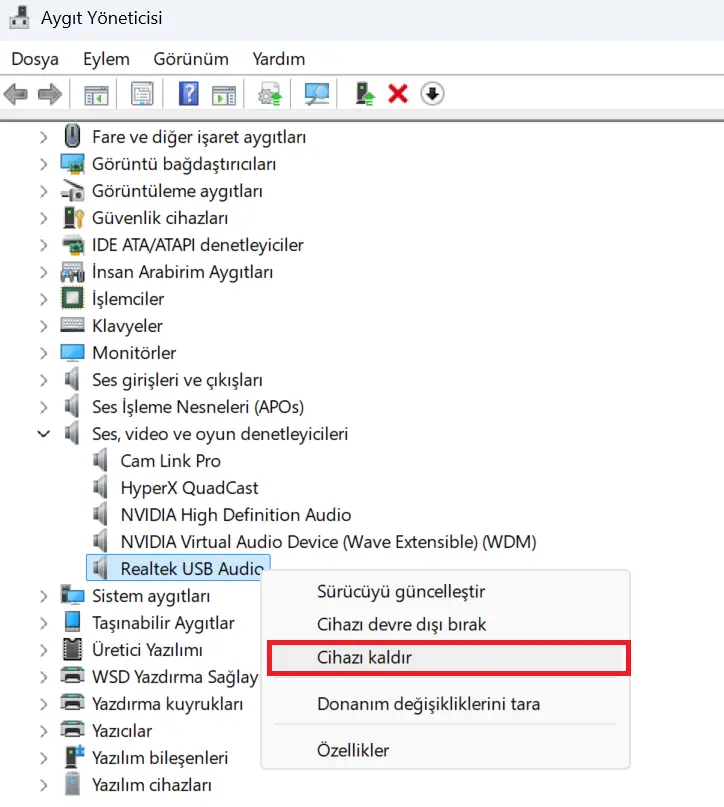Click the icon beside Üretici Yazılımı
This screenshot has height=807, width=724.
coord(72,649)
